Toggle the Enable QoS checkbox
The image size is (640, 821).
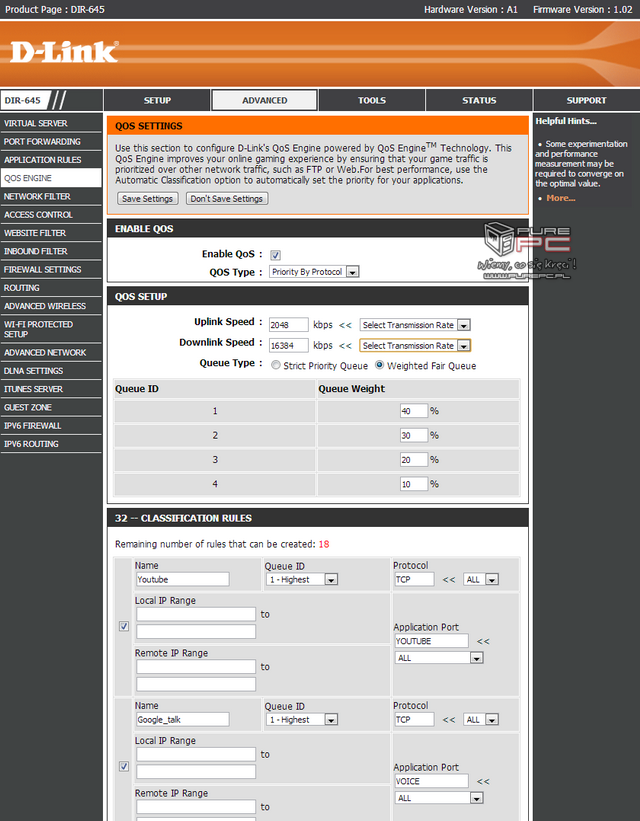tap(275, 255)
